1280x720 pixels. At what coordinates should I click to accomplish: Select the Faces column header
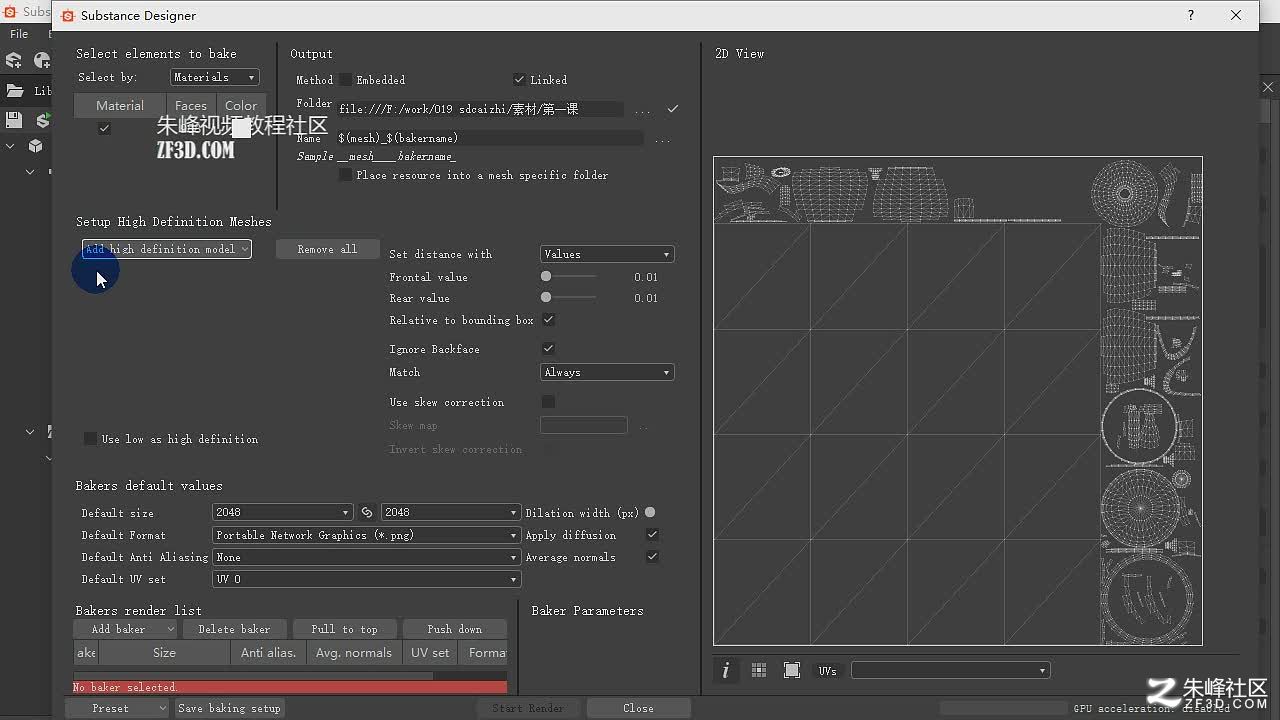pyautogui.click(x=191, y=105)
